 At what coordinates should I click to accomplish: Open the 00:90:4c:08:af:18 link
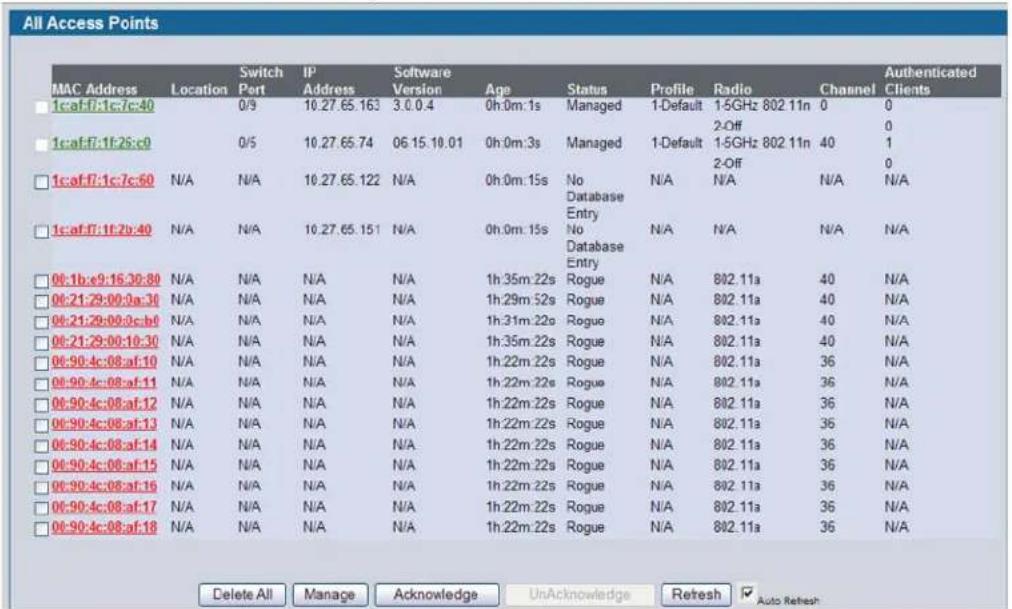click(x=105, y=527)
